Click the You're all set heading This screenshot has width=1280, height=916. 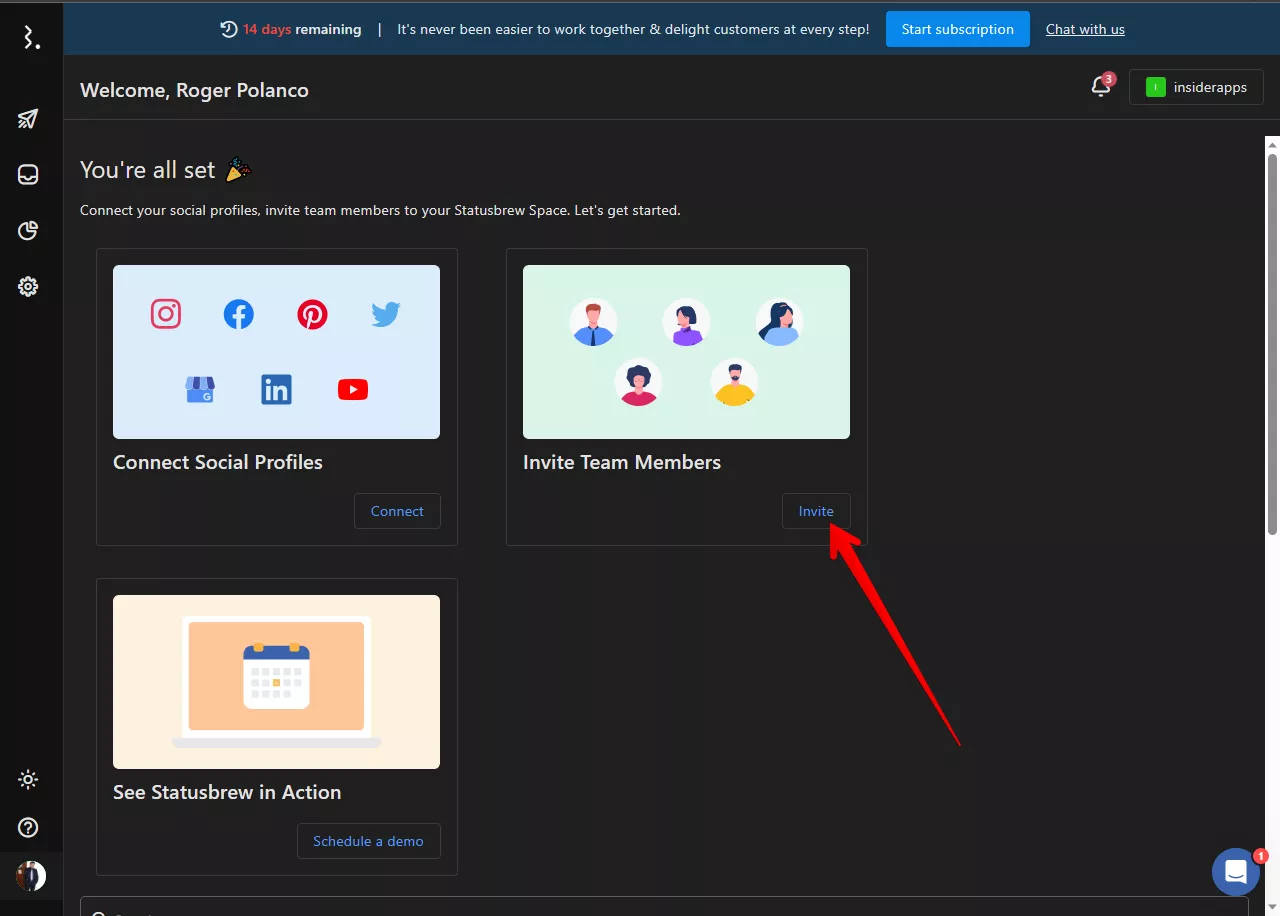click(x=148, y=170)
